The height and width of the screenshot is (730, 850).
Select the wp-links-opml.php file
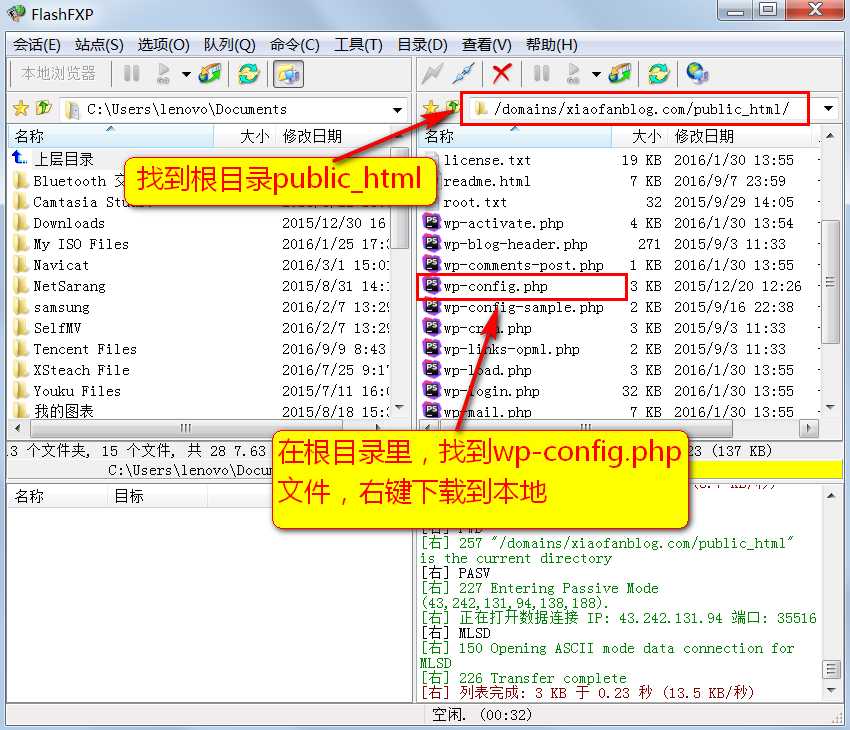point(511,349)
